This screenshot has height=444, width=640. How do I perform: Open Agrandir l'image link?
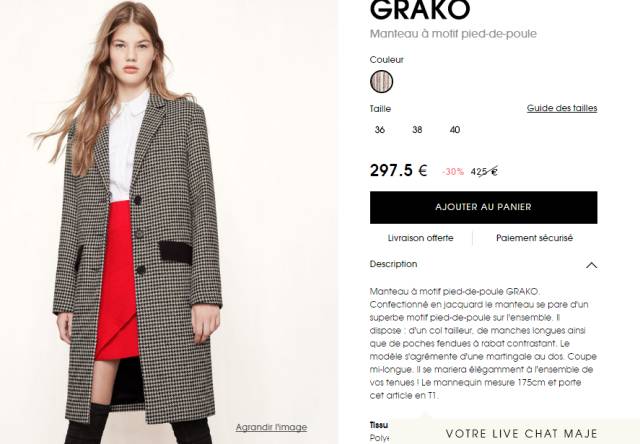click(271, 427)
